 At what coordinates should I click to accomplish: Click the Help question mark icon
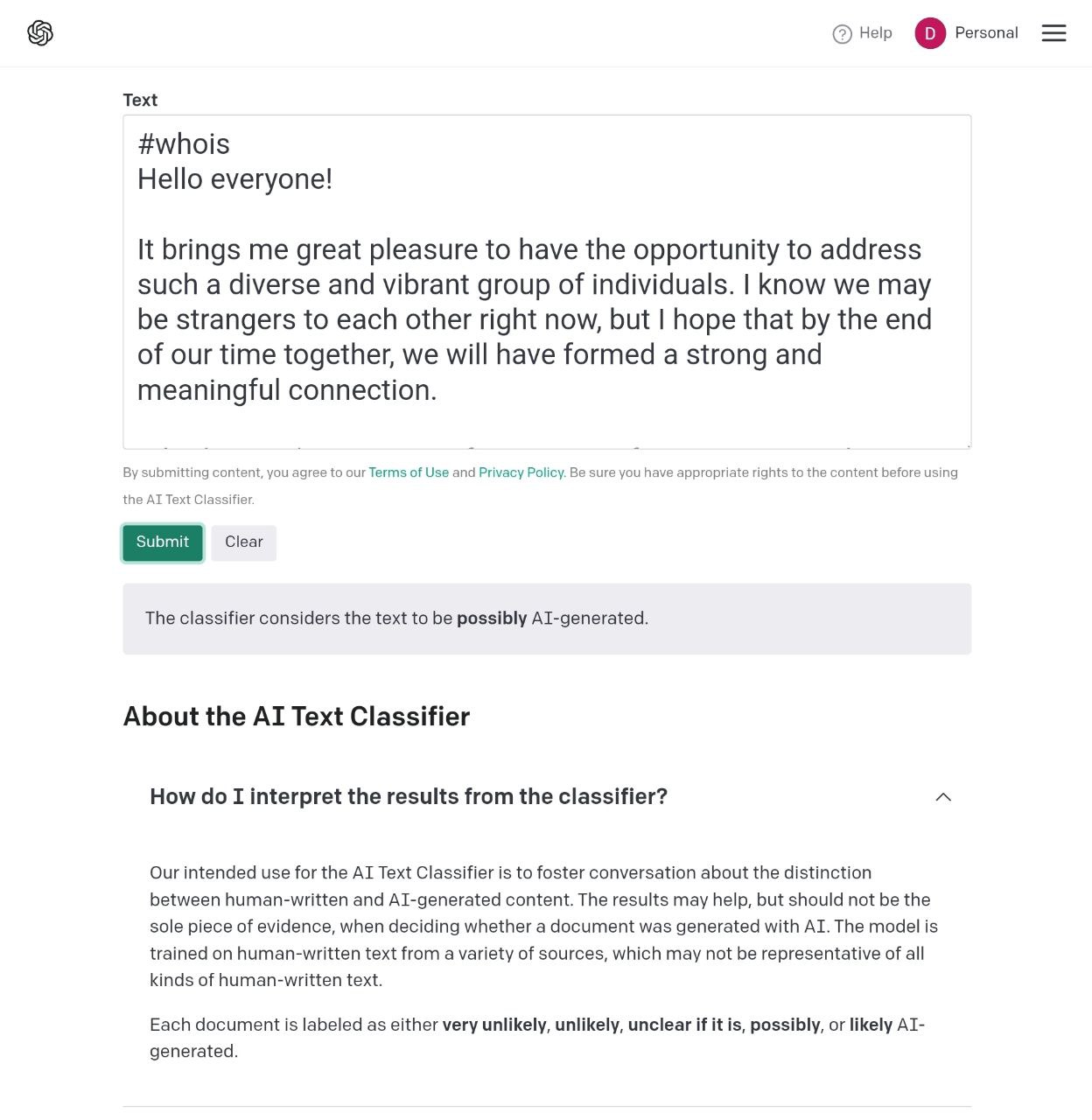point(842,34)
